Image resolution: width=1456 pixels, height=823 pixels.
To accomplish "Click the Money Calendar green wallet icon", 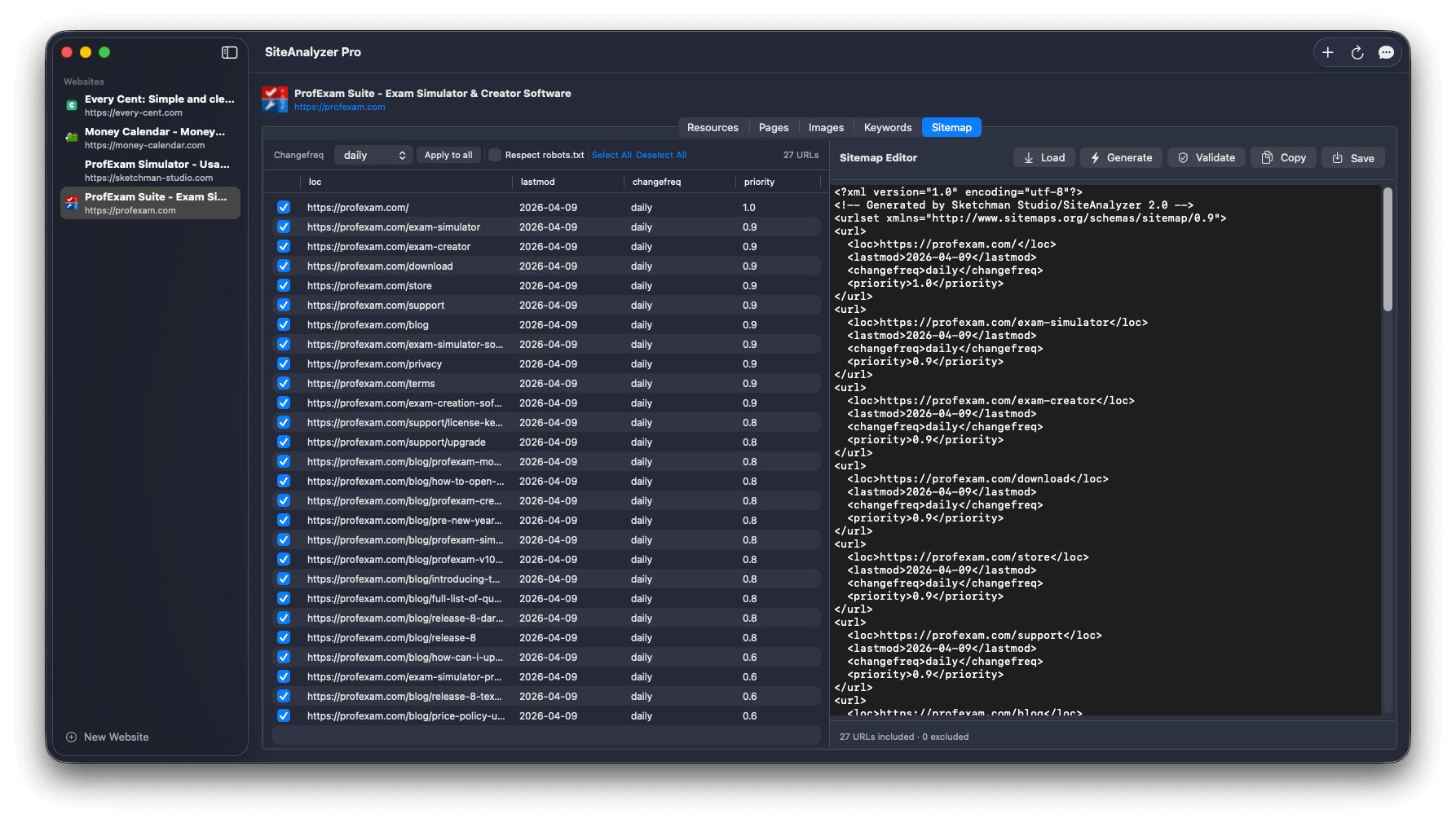I will (x=71, y=138).
